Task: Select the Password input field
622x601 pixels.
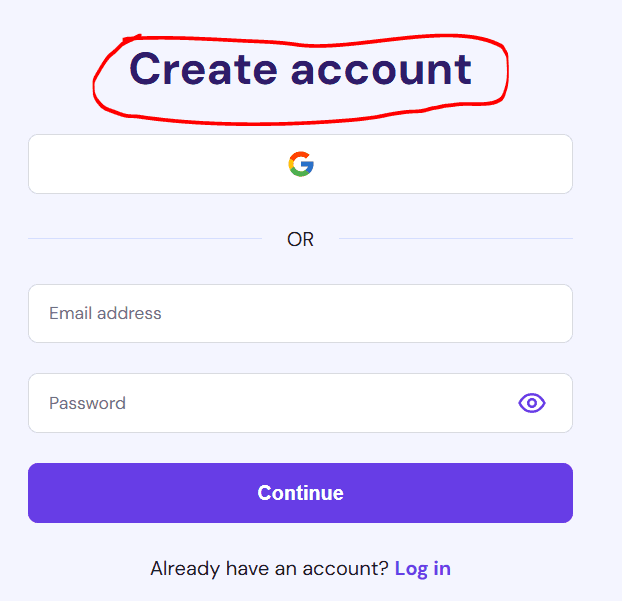Action: click(x=300, y=403)
